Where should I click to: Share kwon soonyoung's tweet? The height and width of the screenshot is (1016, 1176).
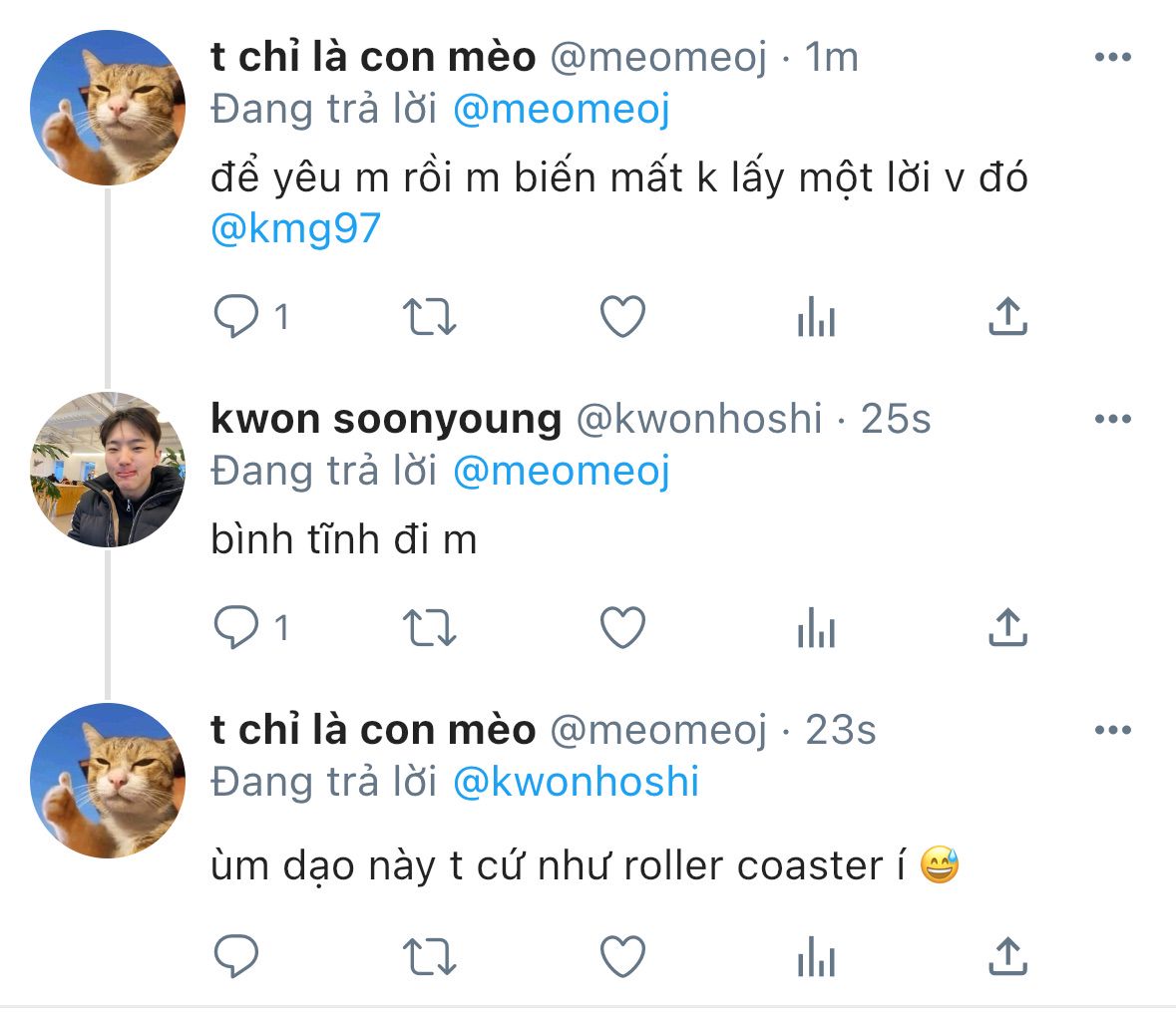(1007, 628)
